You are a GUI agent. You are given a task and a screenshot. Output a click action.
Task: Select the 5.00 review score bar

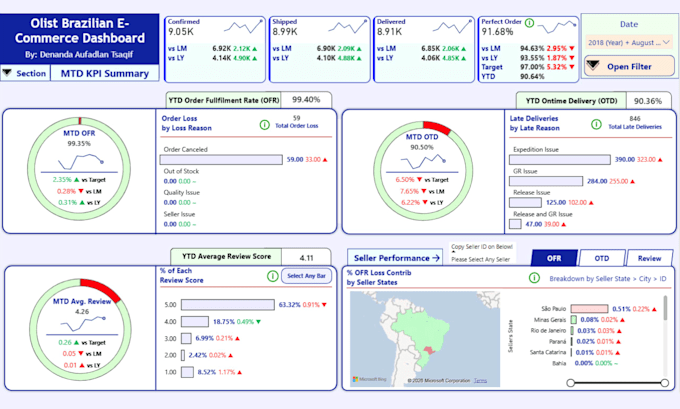(228, 304)
